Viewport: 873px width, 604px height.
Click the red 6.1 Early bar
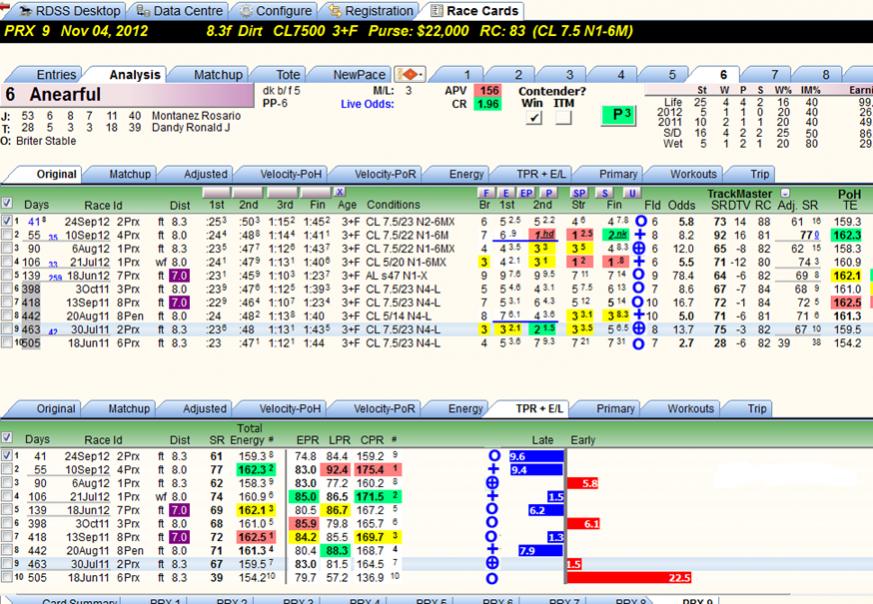pos(583,524)
